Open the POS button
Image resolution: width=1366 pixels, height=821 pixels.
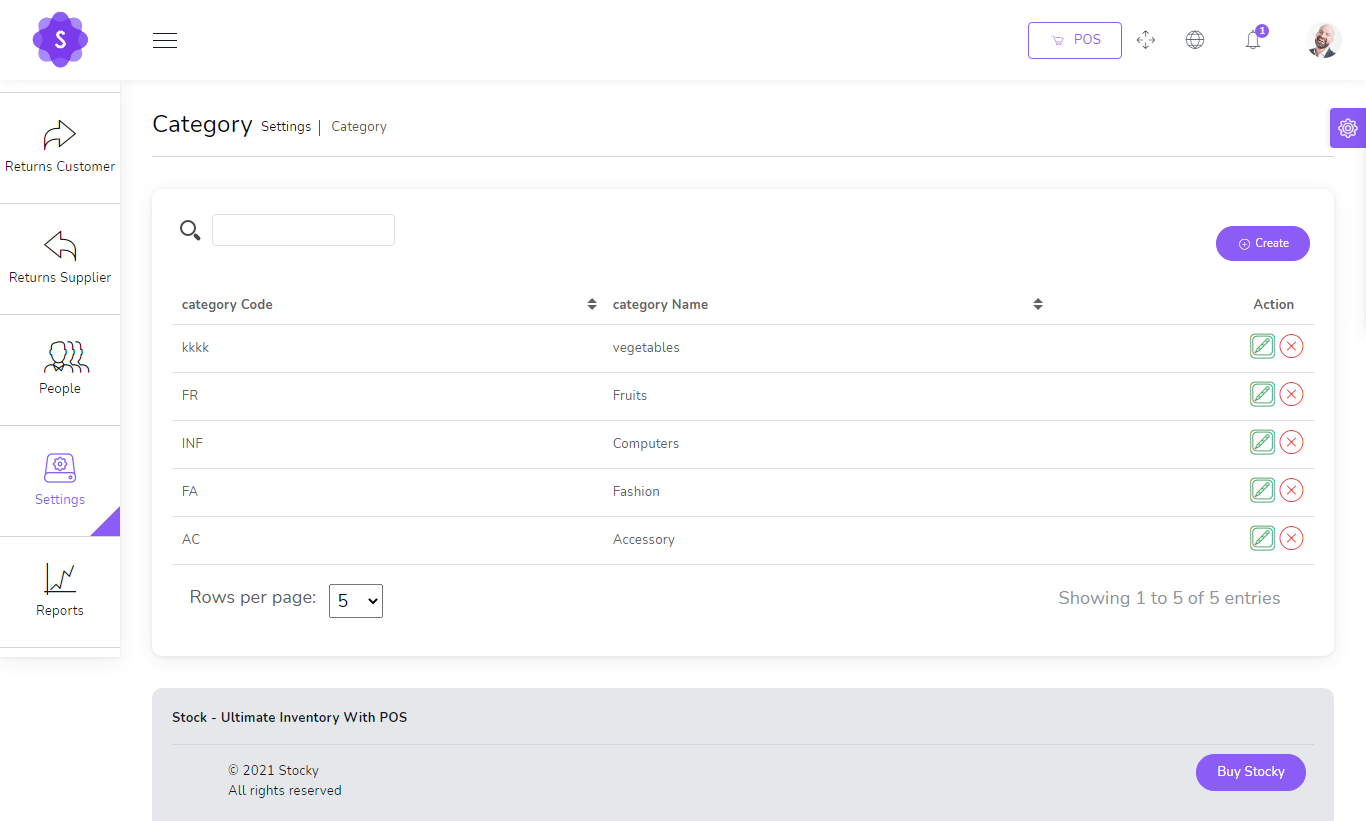tap(1074, 40)
